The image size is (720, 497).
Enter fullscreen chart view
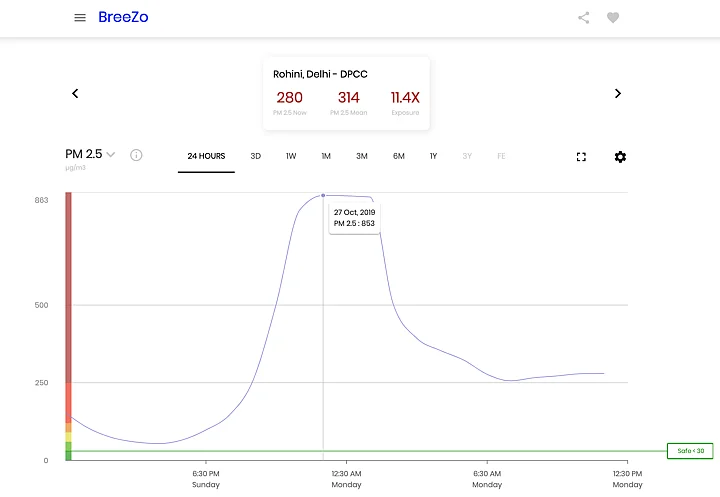click(x=581, y=157)
